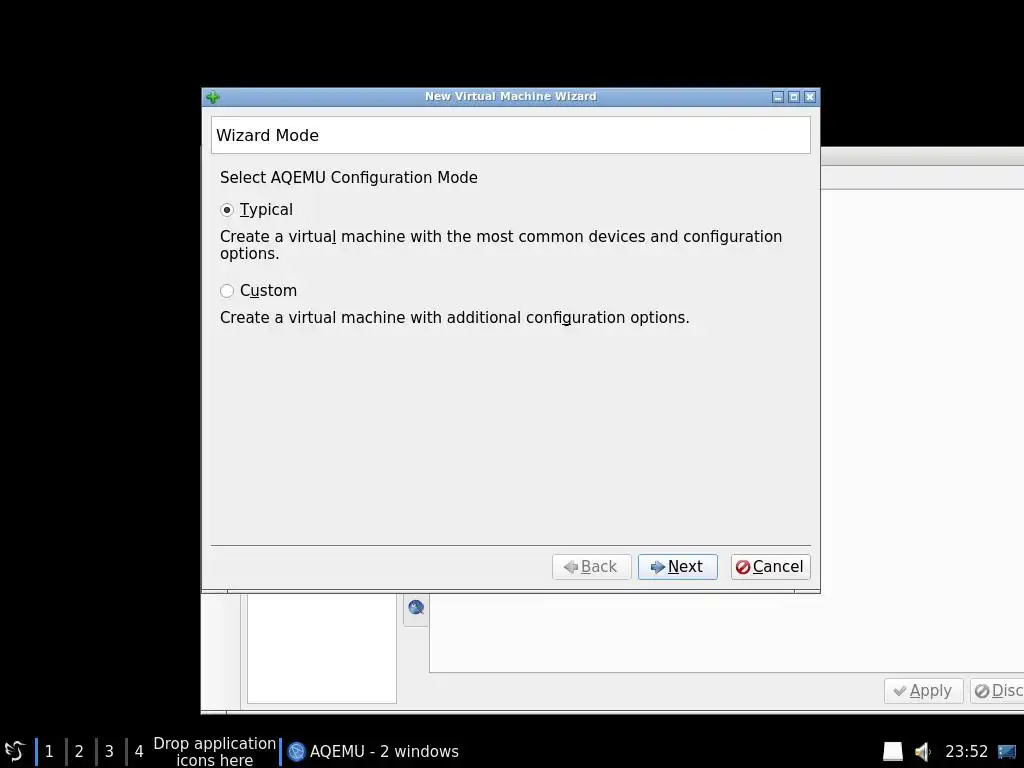Switch to workspace 1 in the pager
This screenshot has width=1024, height=768.
click(x=49, y=752)
